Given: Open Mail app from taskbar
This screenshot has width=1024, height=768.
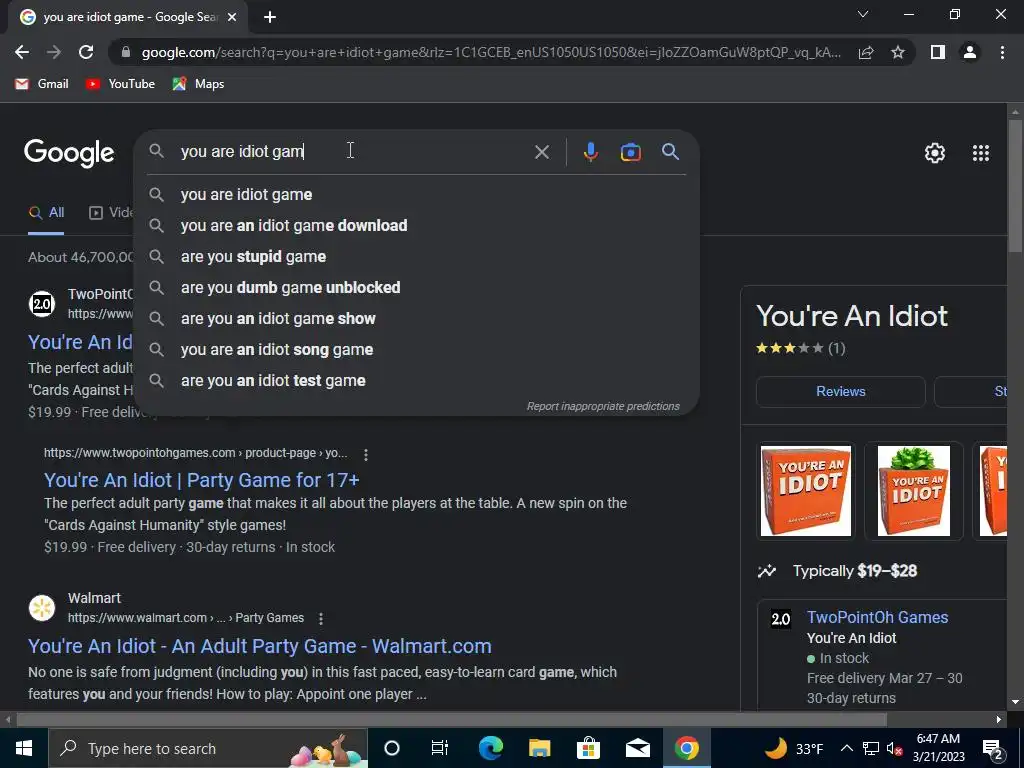Looking at the screenshot, I should (x=637, y=748).
